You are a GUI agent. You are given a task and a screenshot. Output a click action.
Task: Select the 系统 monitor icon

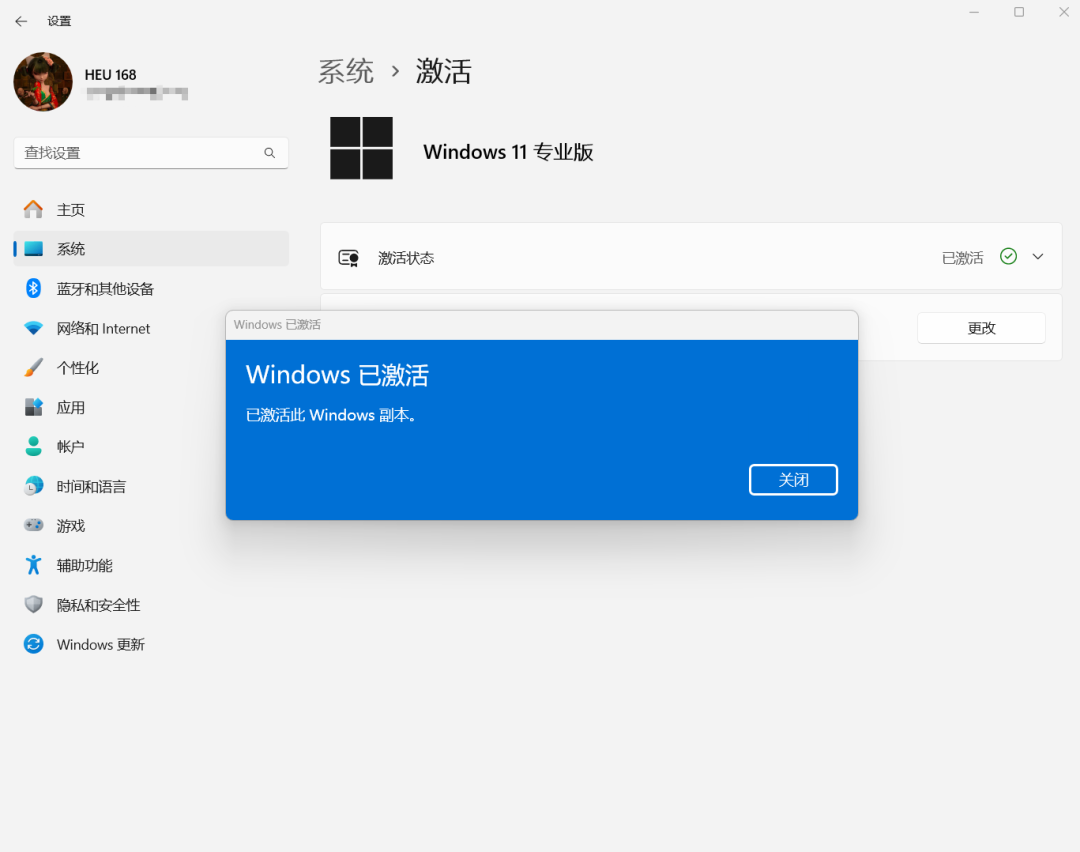click(x=33, y=249)
